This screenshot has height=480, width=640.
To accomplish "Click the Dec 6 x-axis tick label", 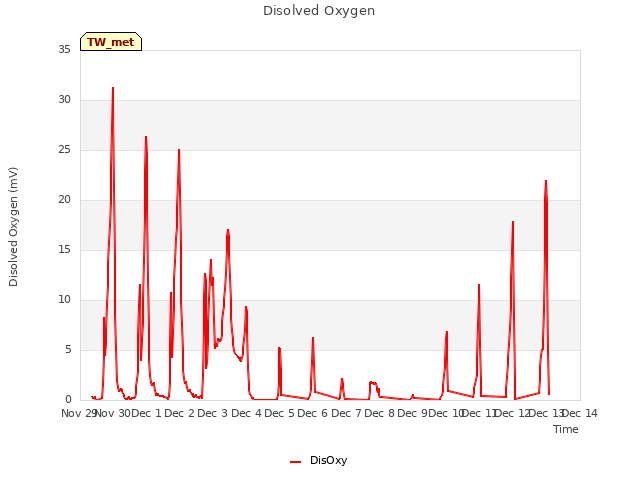I will tap(313, 413).
